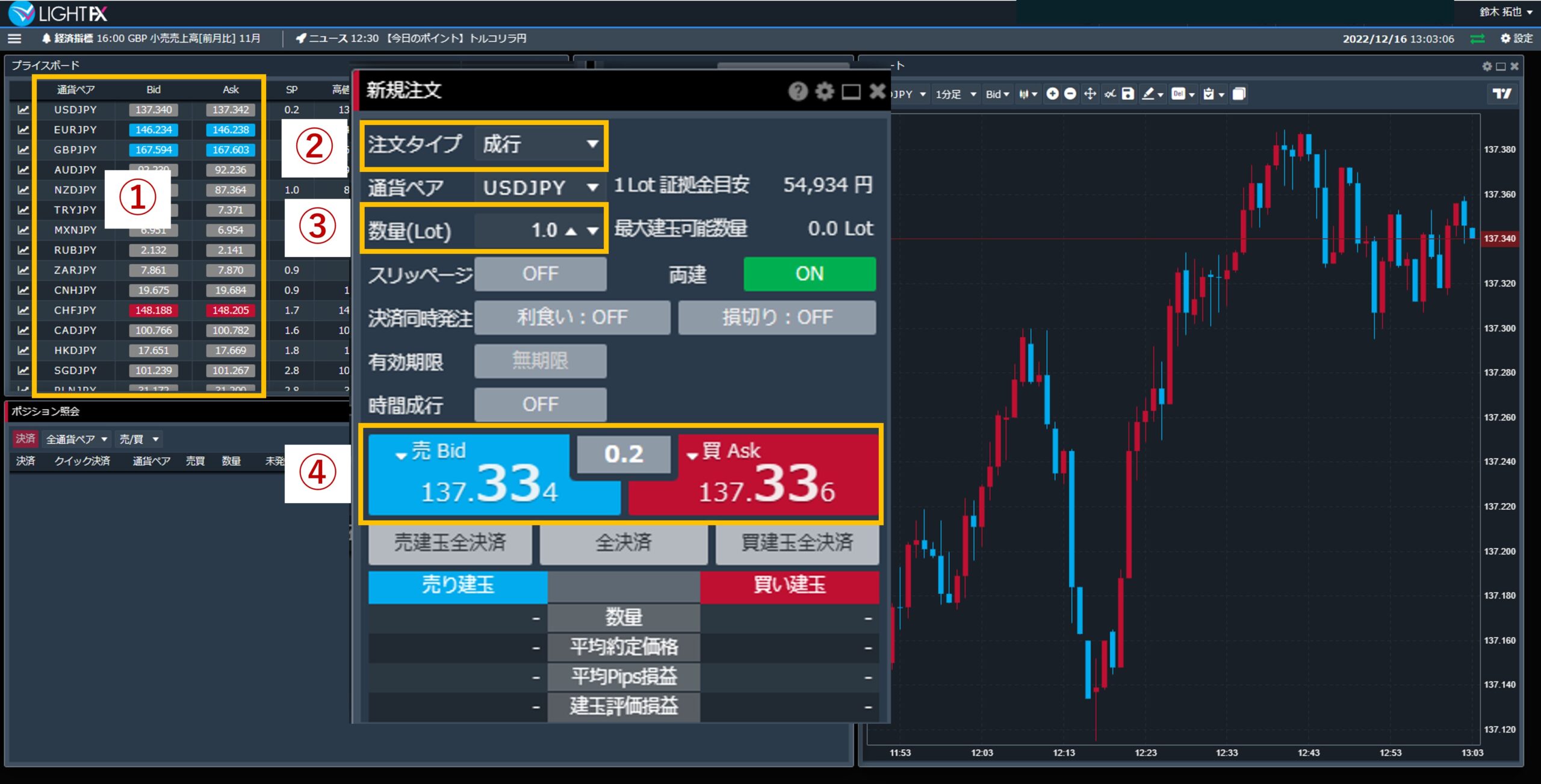
Task: Open the hamburger menu at top left
Action: tap(14, 39)
